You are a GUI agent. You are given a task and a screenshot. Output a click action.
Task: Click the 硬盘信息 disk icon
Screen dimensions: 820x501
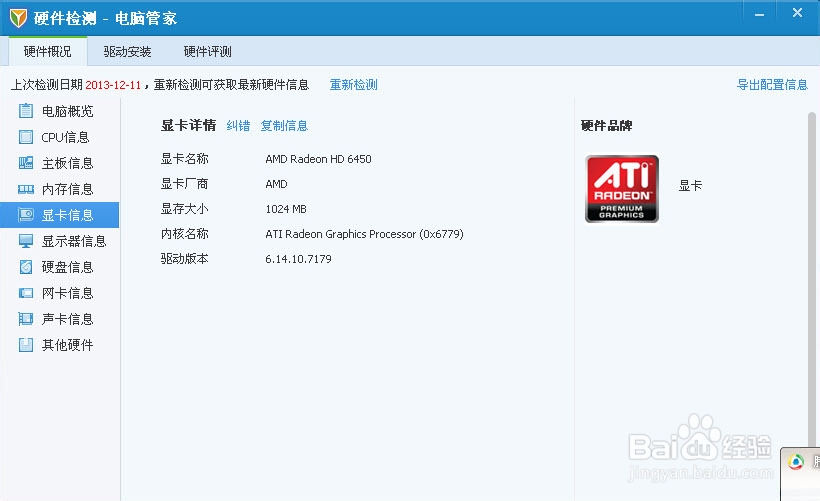click(26, 267)
